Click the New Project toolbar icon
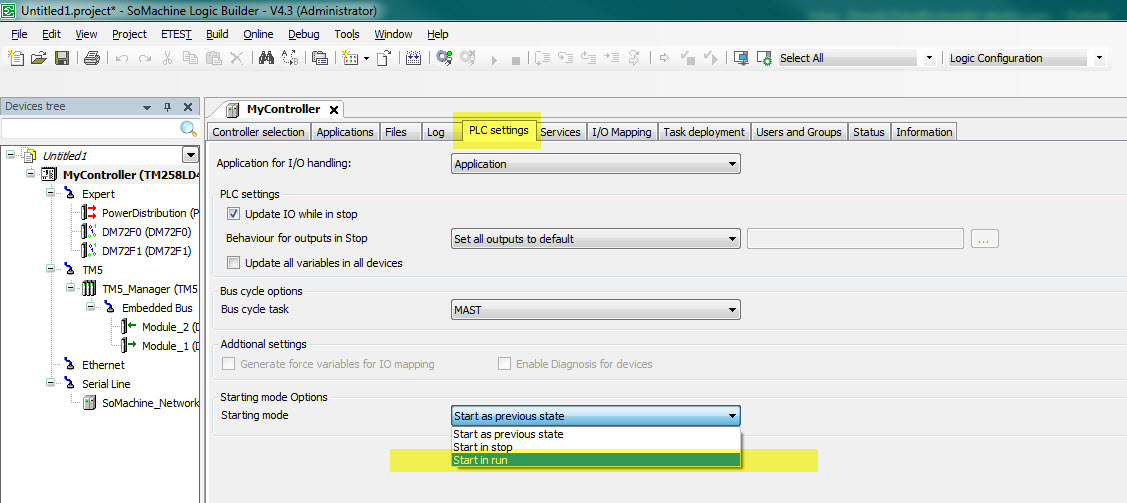Screen dimensions: 1127x503 coord(16,58)
